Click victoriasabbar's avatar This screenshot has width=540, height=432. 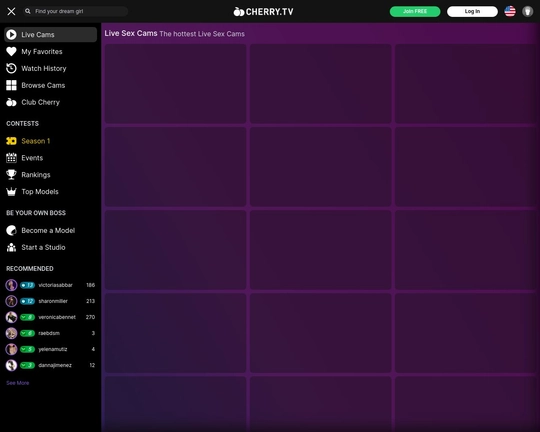tap(11, 285)
